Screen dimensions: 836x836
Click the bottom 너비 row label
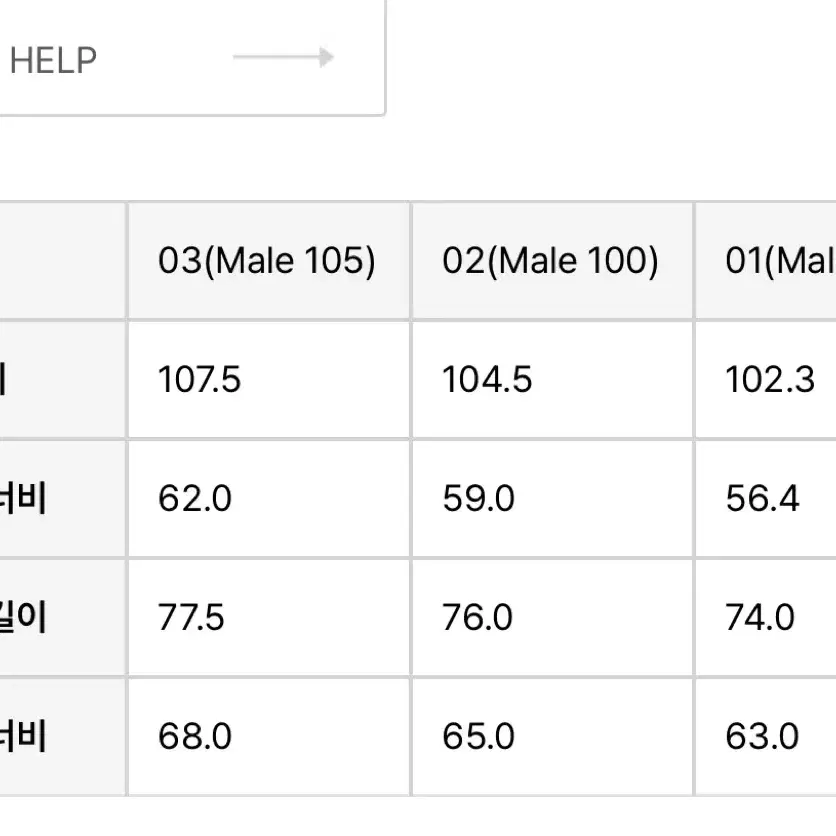(x=62, y=737)
